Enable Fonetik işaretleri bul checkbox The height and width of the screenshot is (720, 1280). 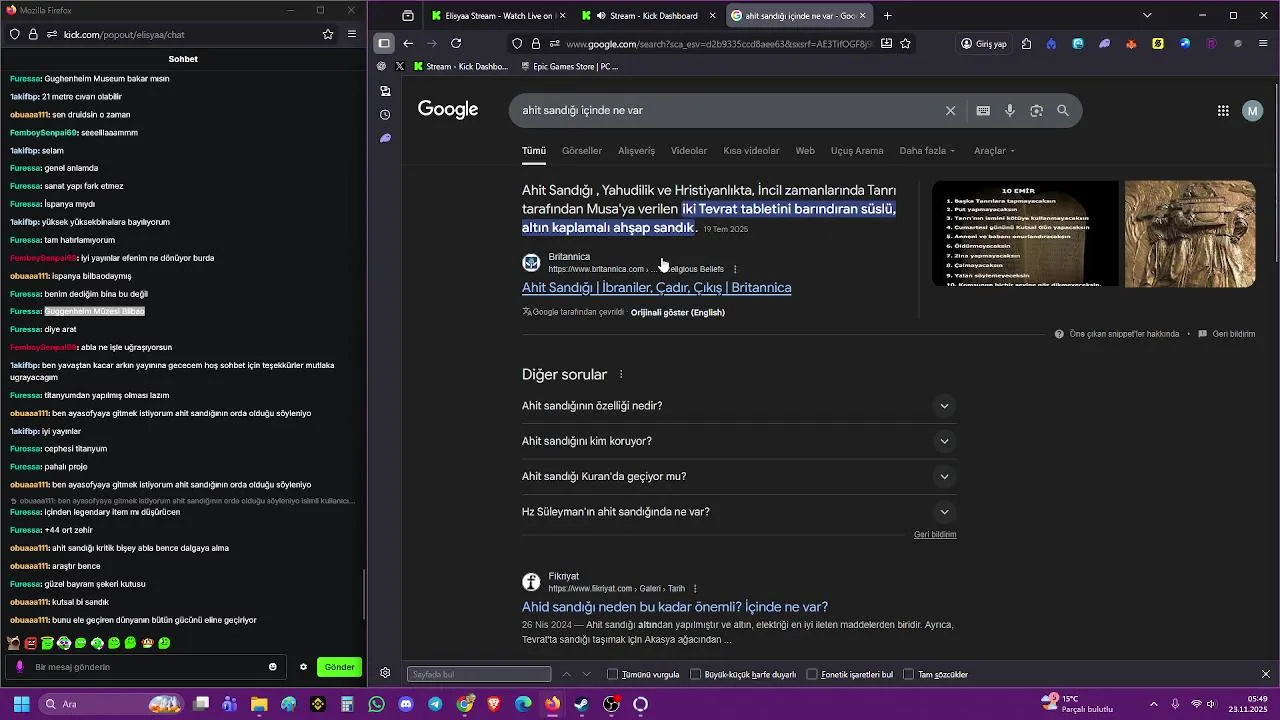[x=812, y=675]
